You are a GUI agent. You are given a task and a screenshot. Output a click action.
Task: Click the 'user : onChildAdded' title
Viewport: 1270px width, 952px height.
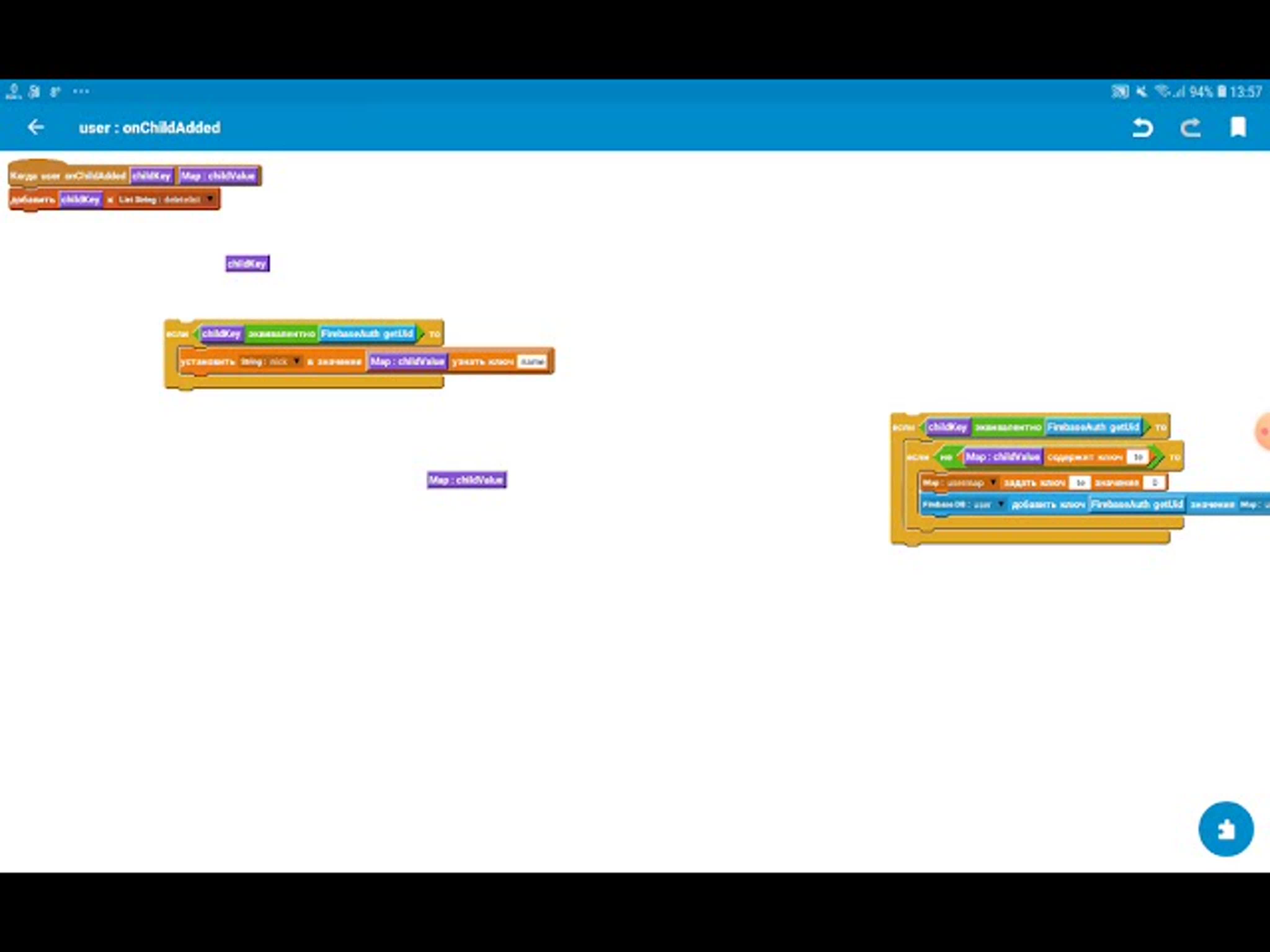click(x=149, y=127)
